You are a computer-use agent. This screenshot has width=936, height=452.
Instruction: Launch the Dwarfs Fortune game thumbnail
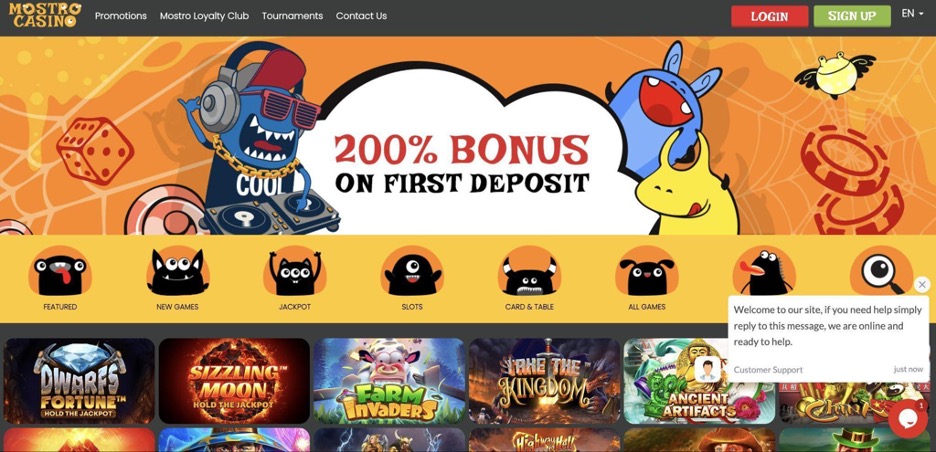click(x=79, y=381)
